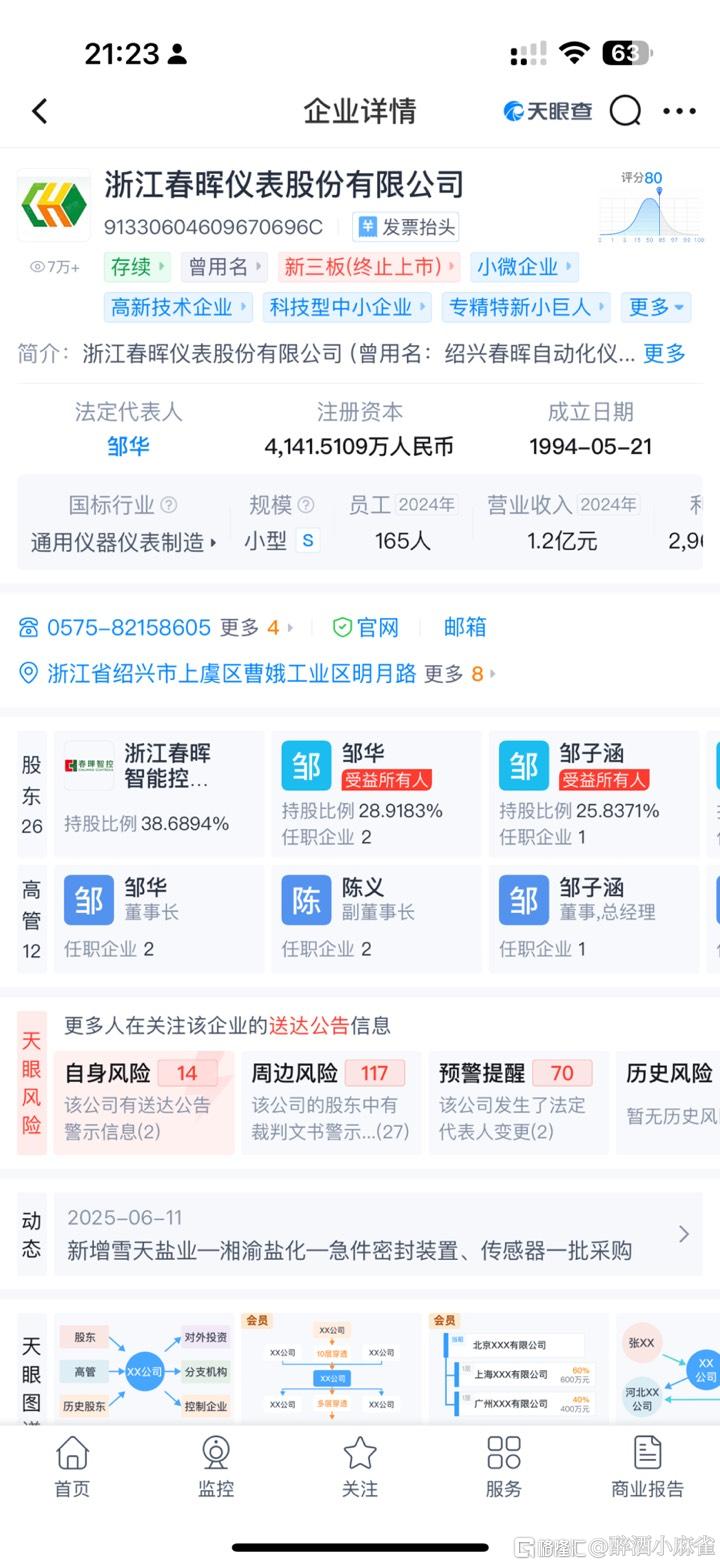Tap the Wi-Fi status icon
Image resolution: width=720 pixels, height=1565 pixels.
574,53
